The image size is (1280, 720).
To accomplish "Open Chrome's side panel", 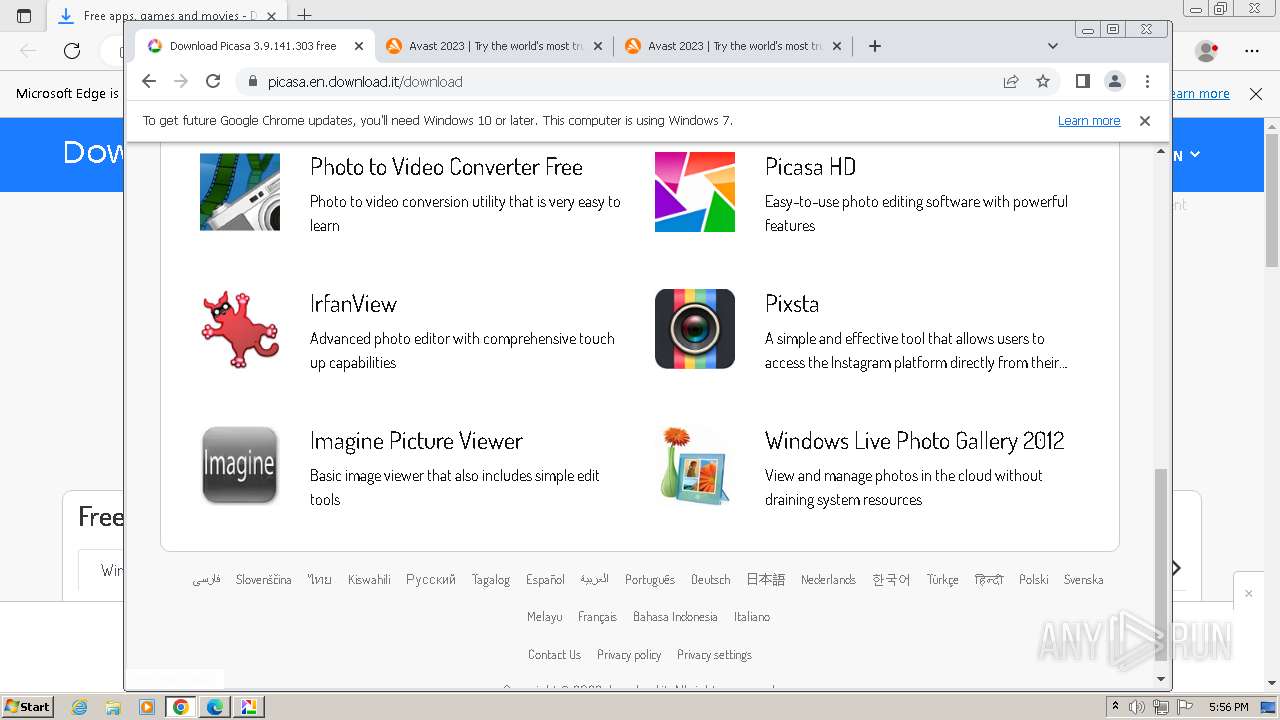I will [1082, 81].
